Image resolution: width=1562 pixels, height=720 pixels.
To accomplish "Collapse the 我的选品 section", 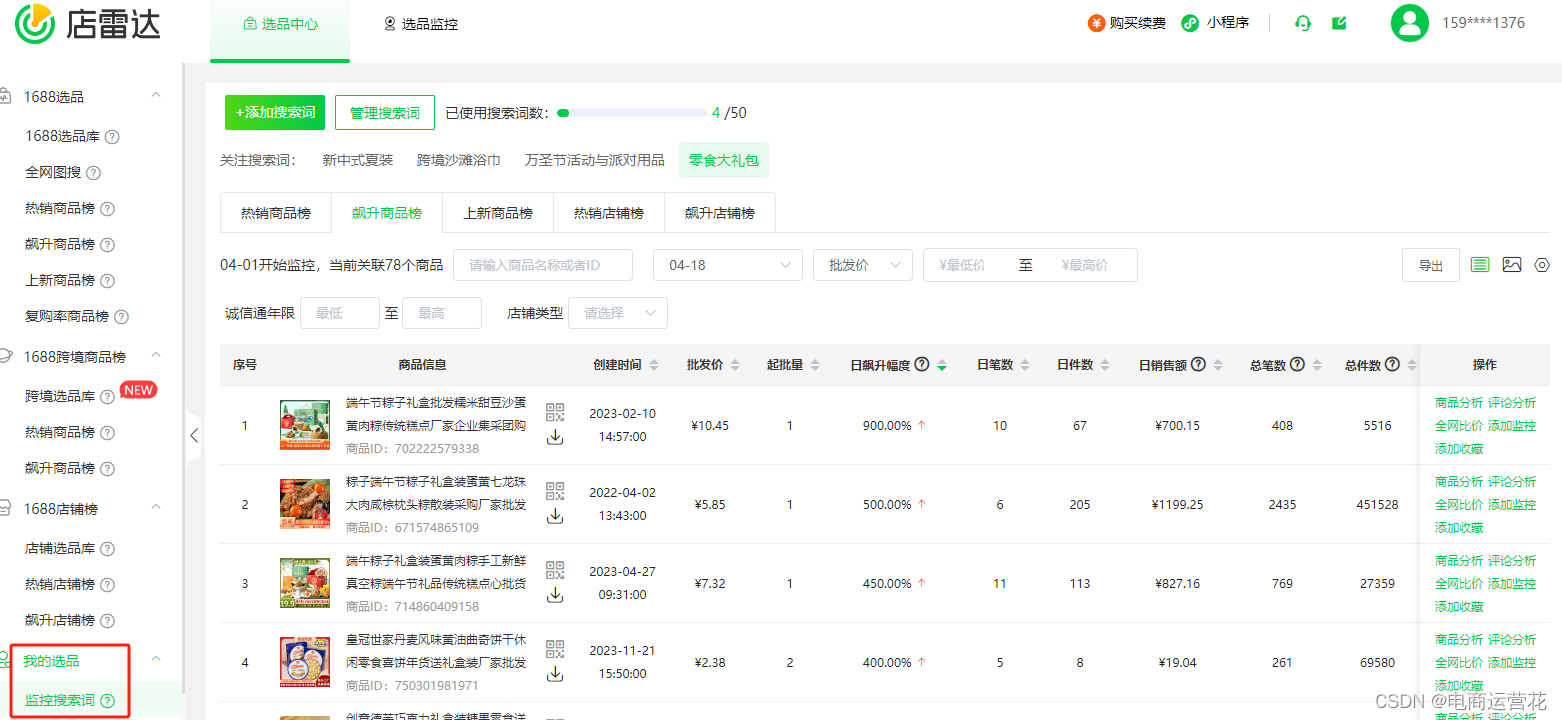I will click(x=156, y=660).
